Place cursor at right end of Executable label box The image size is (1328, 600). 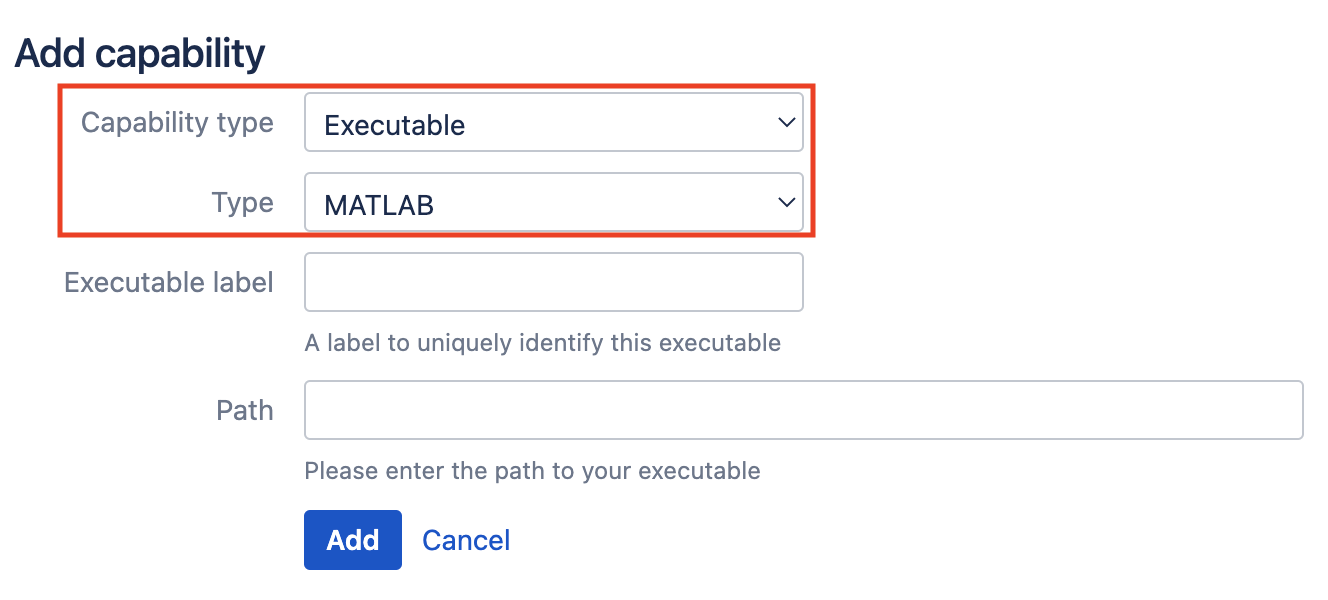tap(791, 282)
